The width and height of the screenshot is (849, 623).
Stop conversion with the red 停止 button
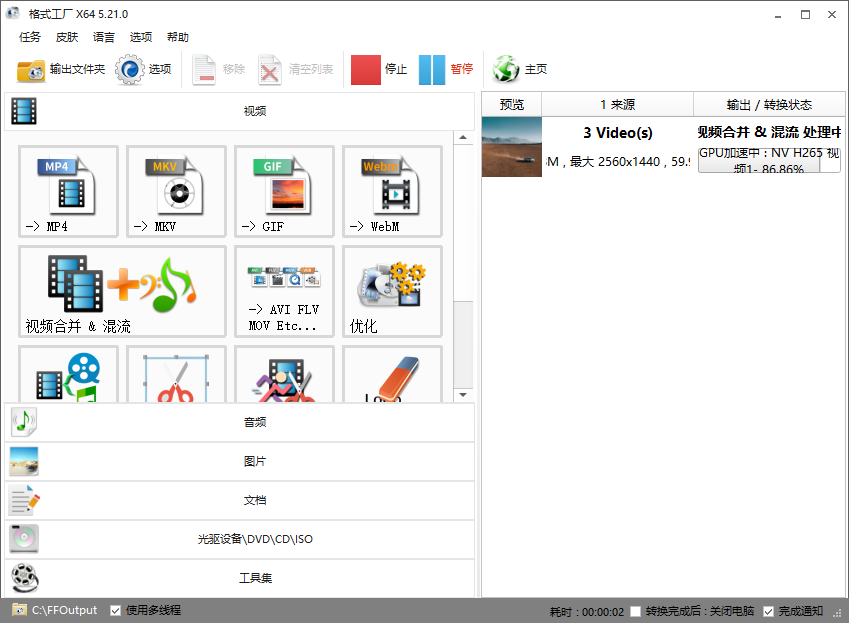pos(379,69)
